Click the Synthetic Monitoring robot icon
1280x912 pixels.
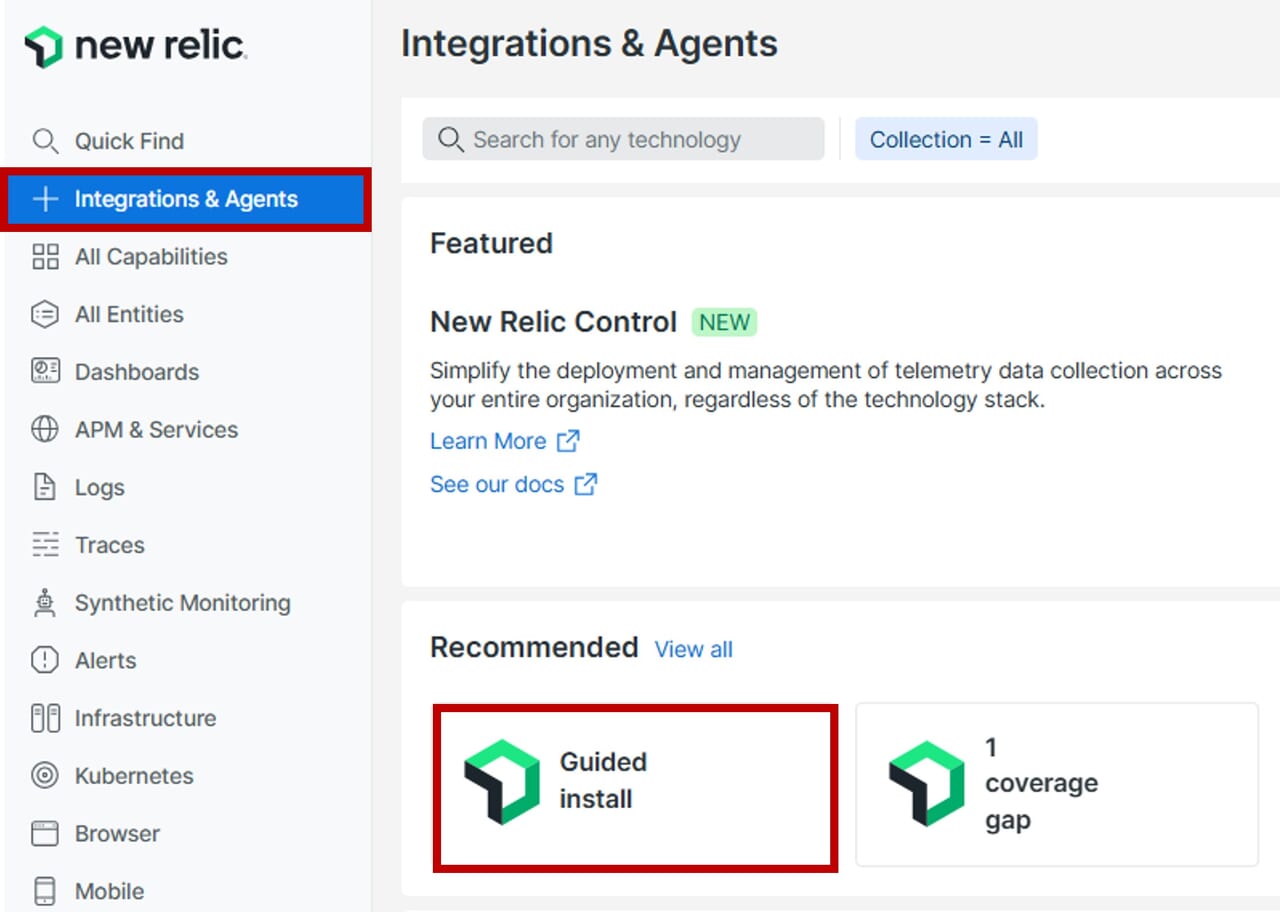45,603
